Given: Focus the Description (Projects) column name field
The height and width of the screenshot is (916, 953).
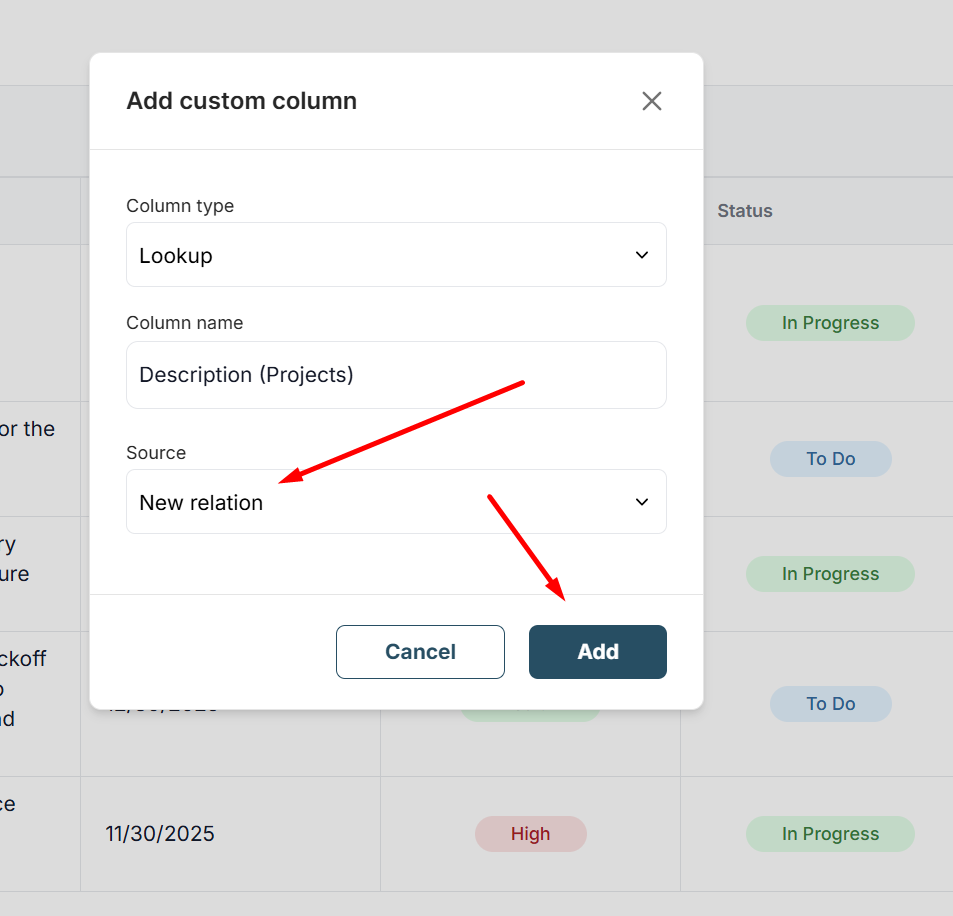Looking at the screenshot, I should coord(396,375).
